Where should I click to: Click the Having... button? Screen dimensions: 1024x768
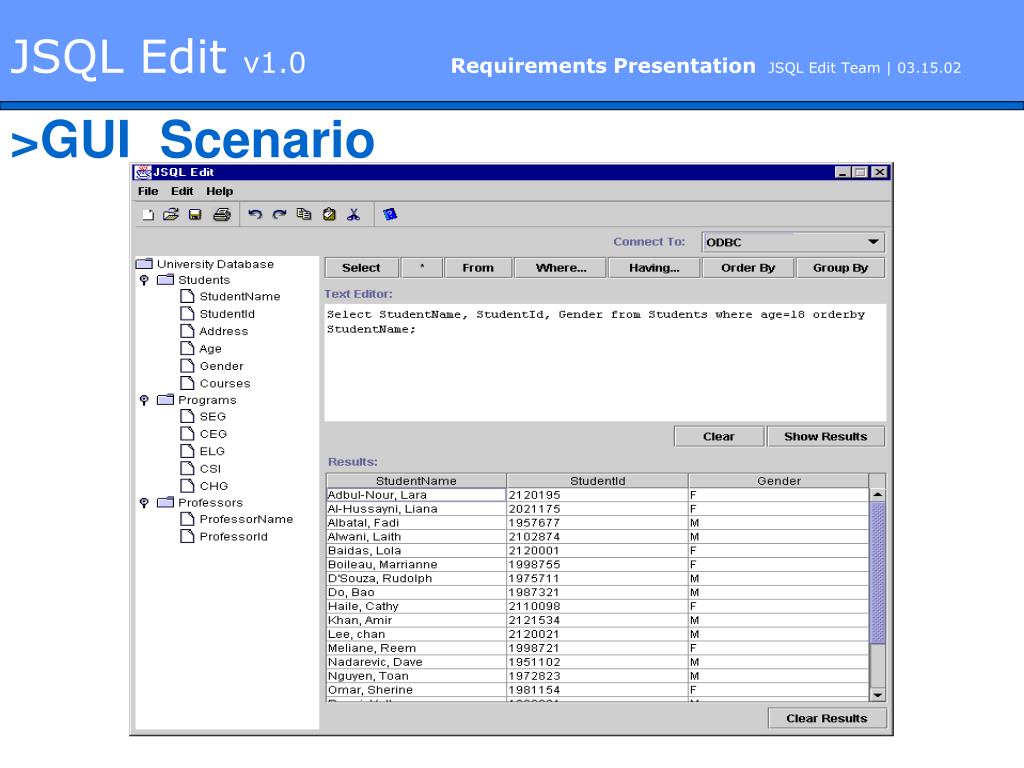tap(654, 268)
